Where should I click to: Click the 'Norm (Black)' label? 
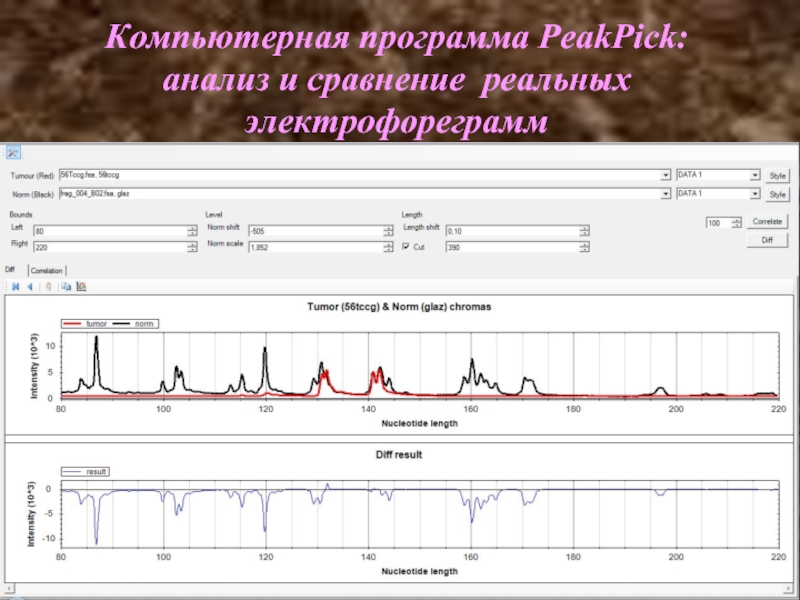coord(33,194)
